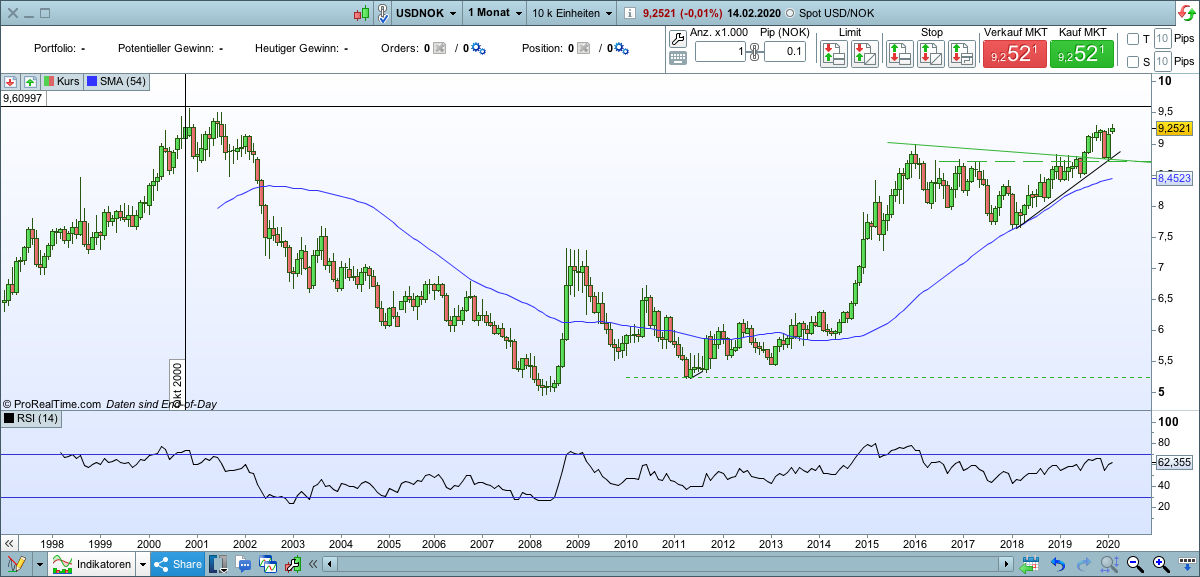
Task: Enable the T pips checkbox
Action: (1133, 39)
